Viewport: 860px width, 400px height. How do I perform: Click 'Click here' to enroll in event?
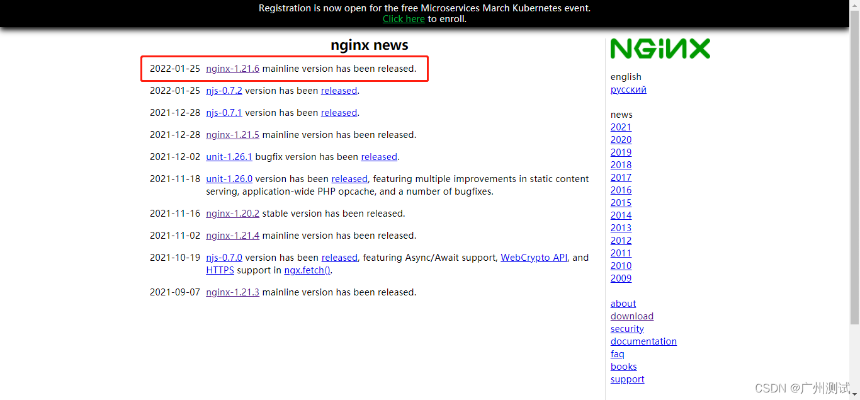403,18
